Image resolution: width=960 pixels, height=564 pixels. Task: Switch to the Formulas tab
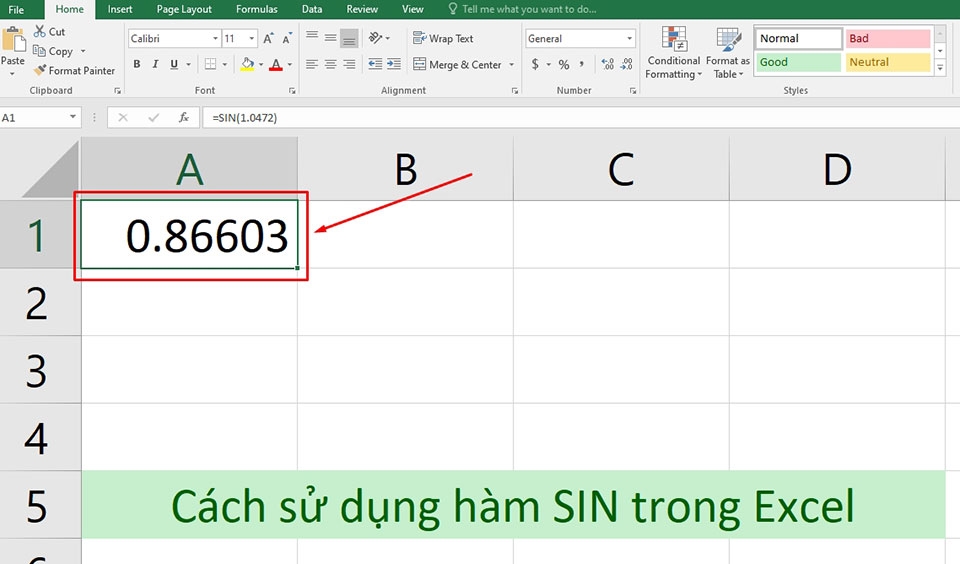(257, 9)
